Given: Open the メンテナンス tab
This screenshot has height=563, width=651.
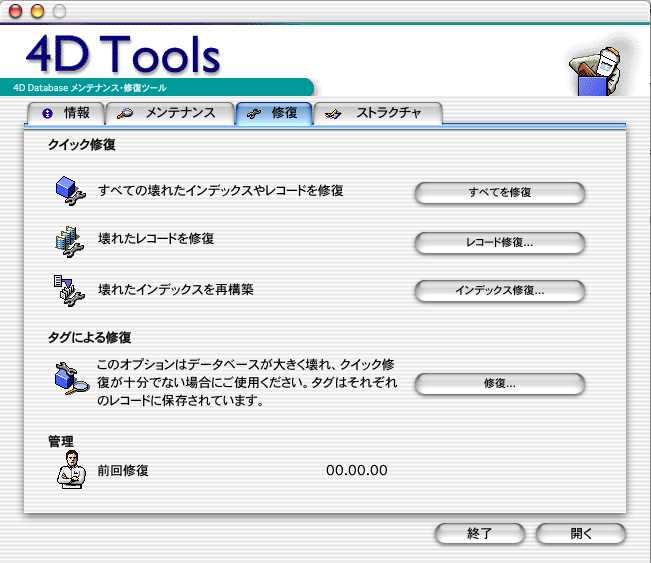Looking at the screenshot, I should point(170,113).
